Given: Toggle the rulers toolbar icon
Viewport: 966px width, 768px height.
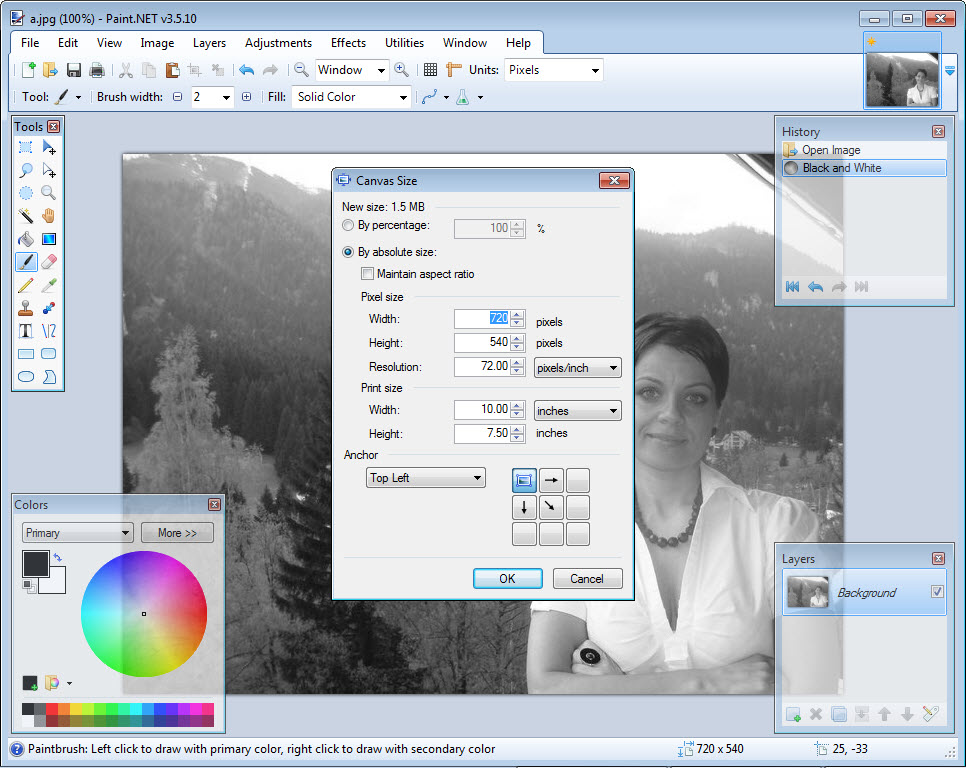Looking at the screenshot, I should click(x=453, y=70).
